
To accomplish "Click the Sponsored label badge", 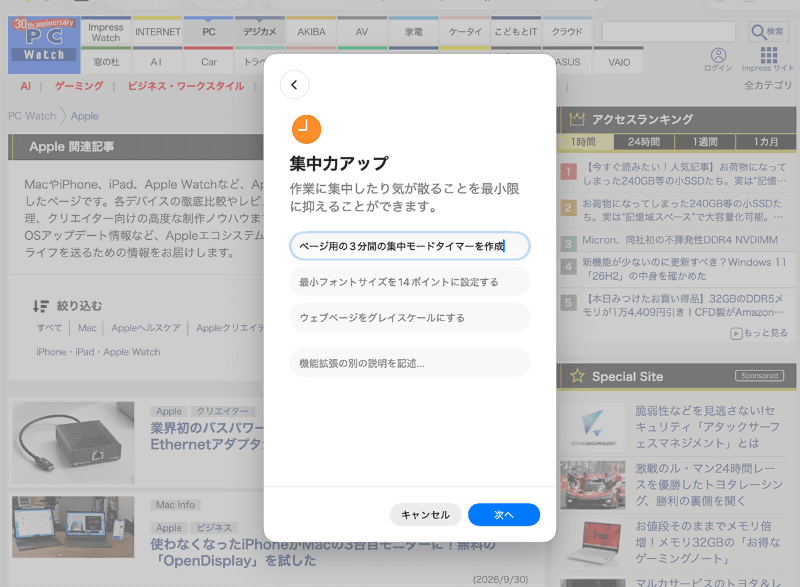I will point(759,376).
